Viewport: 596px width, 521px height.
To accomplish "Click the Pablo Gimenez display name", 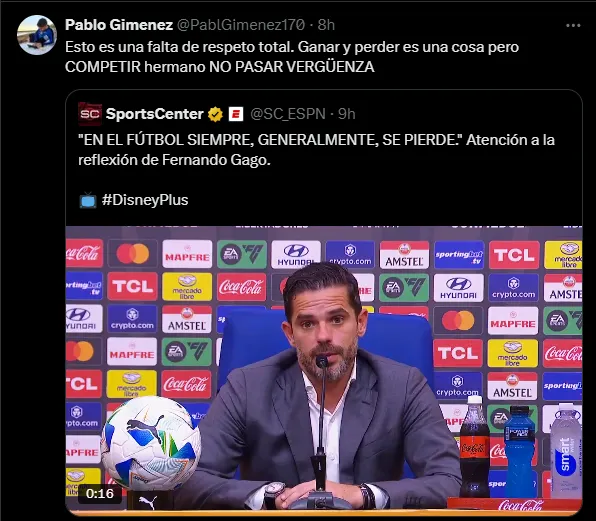I will pyautogui.click(x=119, y=25).
